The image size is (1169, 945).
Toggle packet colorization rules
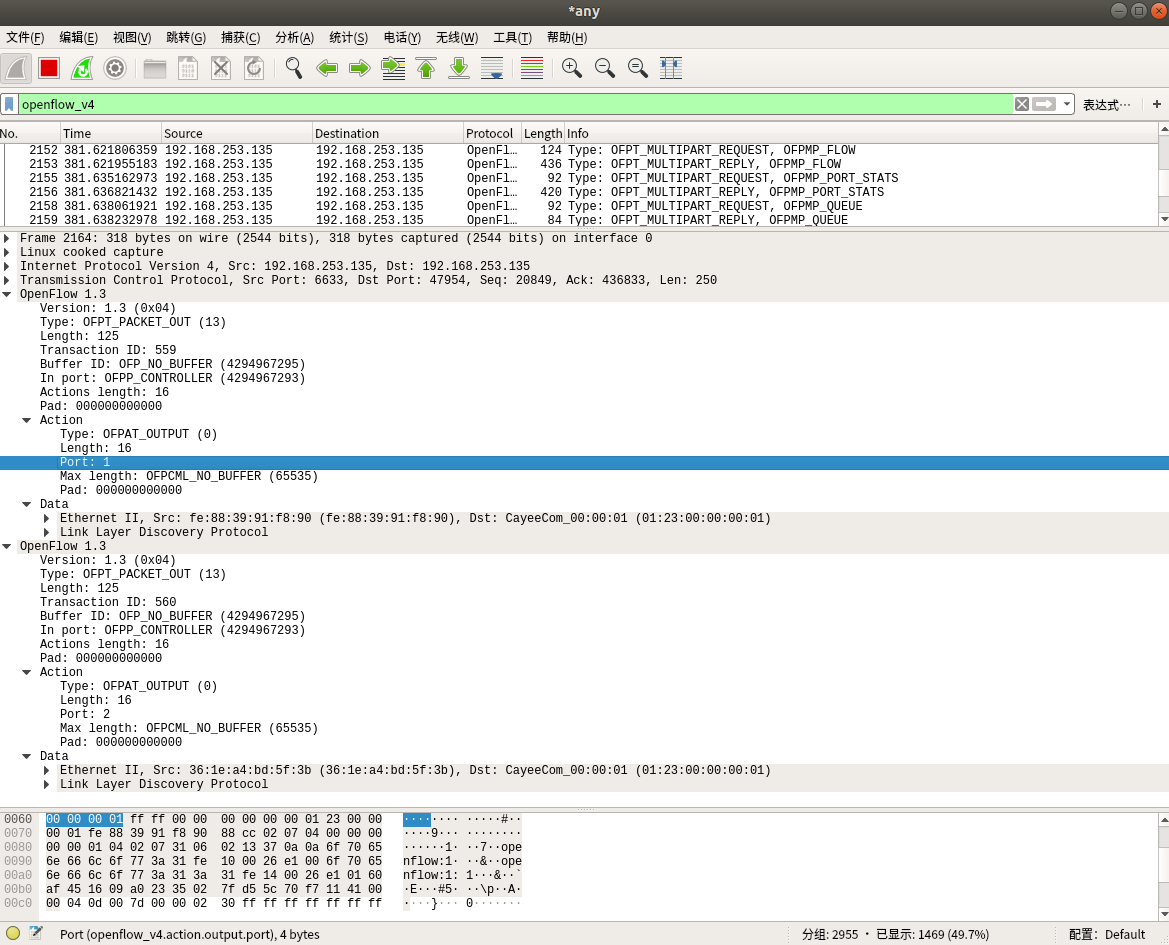532,69
